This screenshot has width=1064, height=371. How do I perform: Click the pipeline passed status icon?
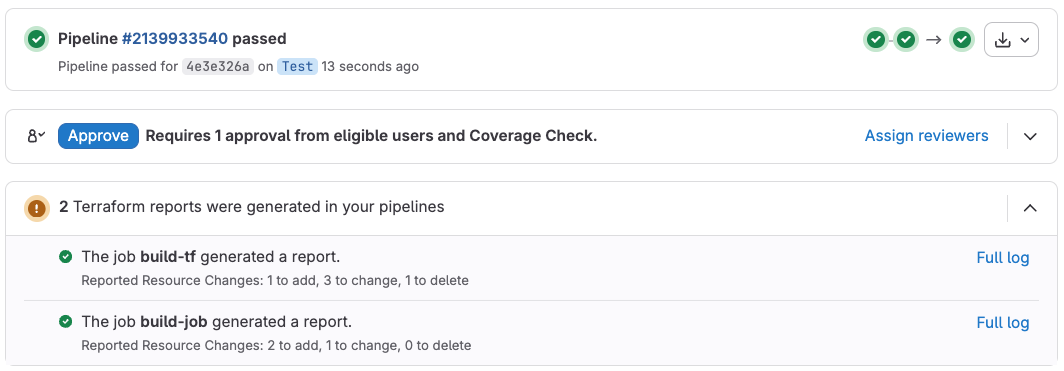(x=36, y=39)
